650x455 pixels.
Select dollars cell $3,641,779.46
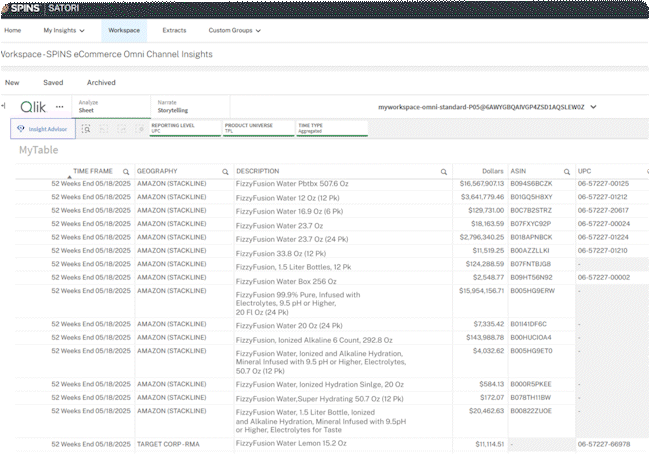click(x=483, y=197)
